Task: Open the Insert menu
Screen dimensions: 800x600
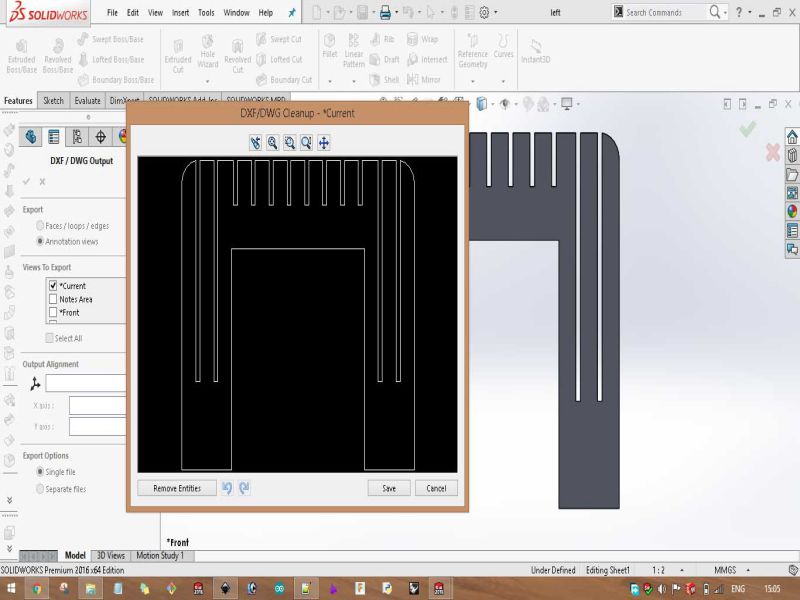Action: [180, 13]
